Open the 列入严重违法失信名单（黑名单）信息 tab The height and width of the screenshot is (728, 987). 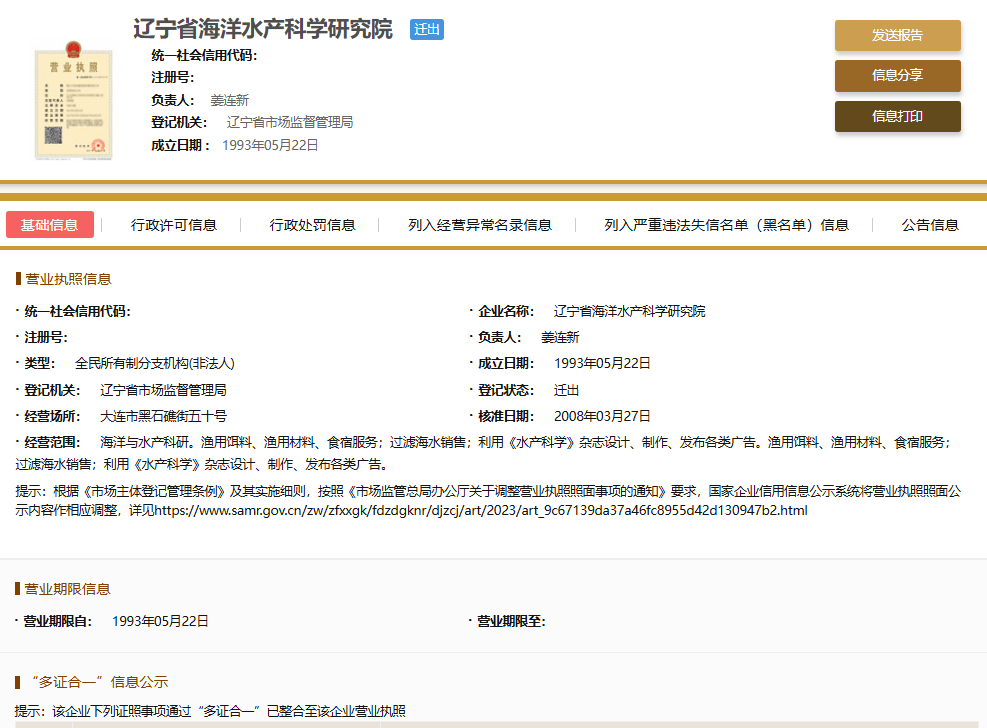pyautogui.click(x=726, y=225)
